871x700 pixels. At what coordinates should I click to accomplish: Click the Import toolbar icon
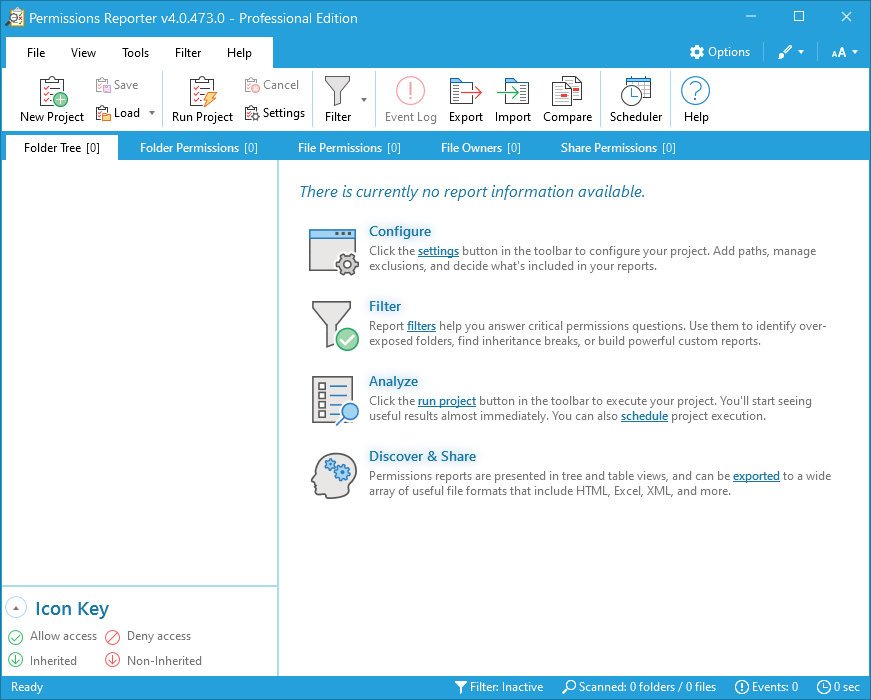[x=513, y=92]
